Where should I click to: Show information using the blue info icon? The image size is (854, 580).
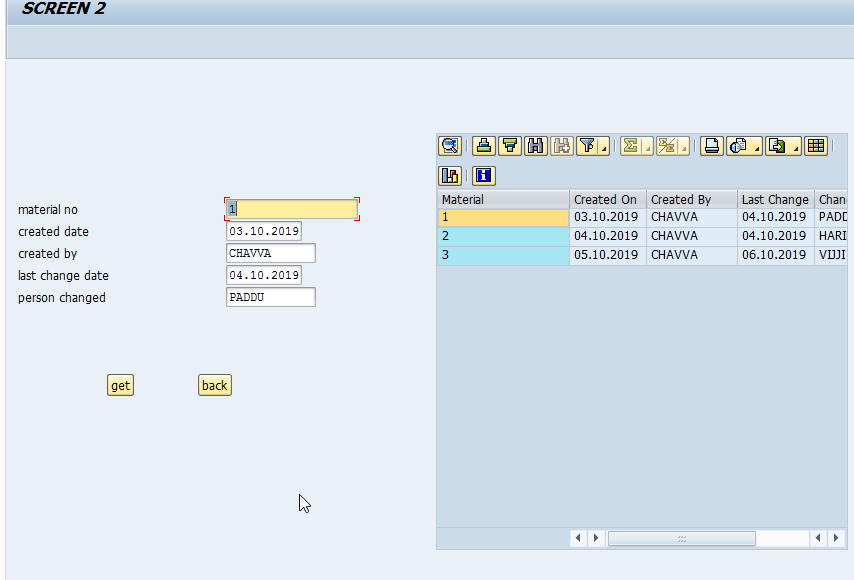coord(484,175)
